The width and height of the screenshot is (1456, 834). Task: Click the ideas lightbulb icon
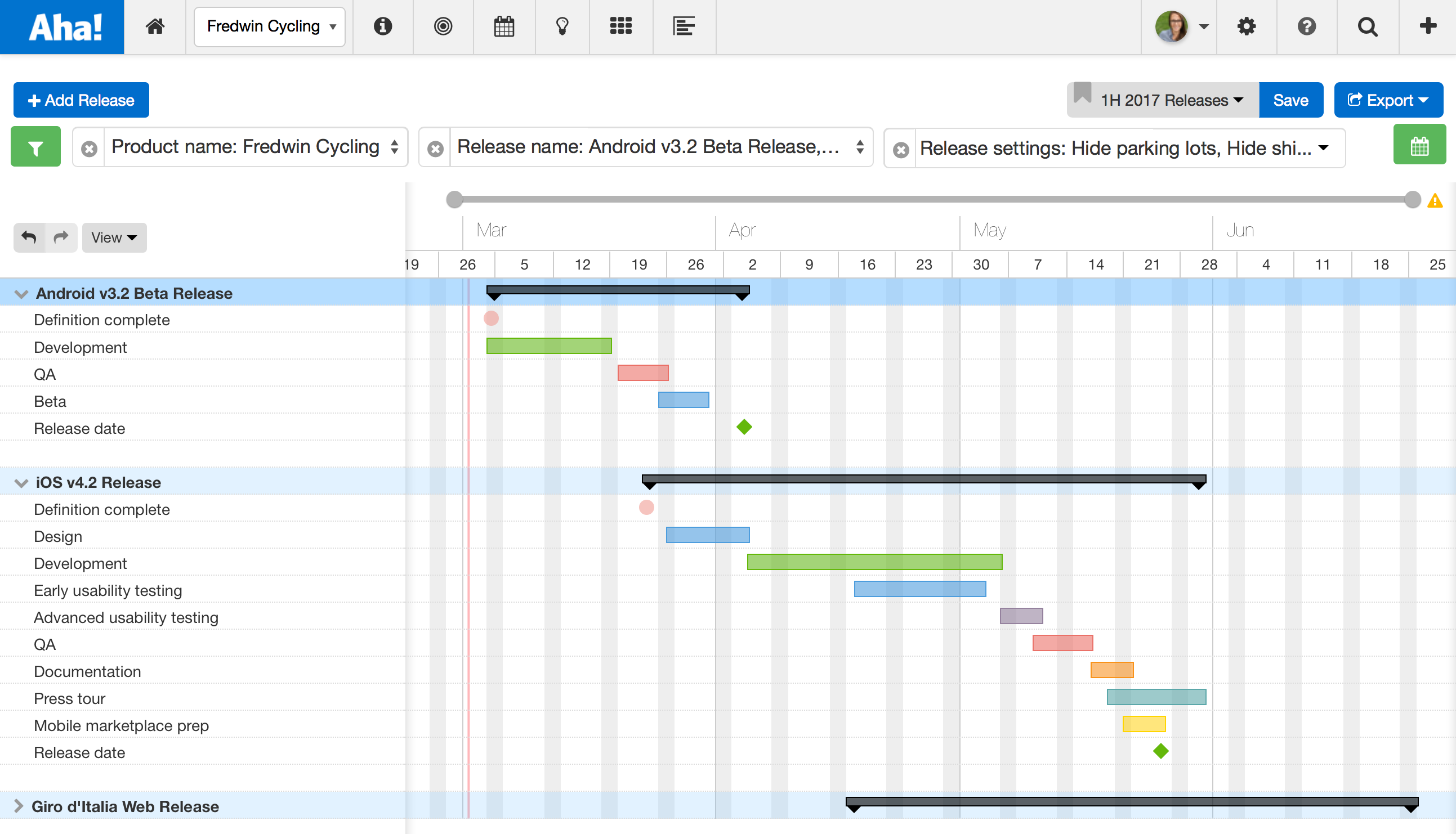[x=562, y=27]
